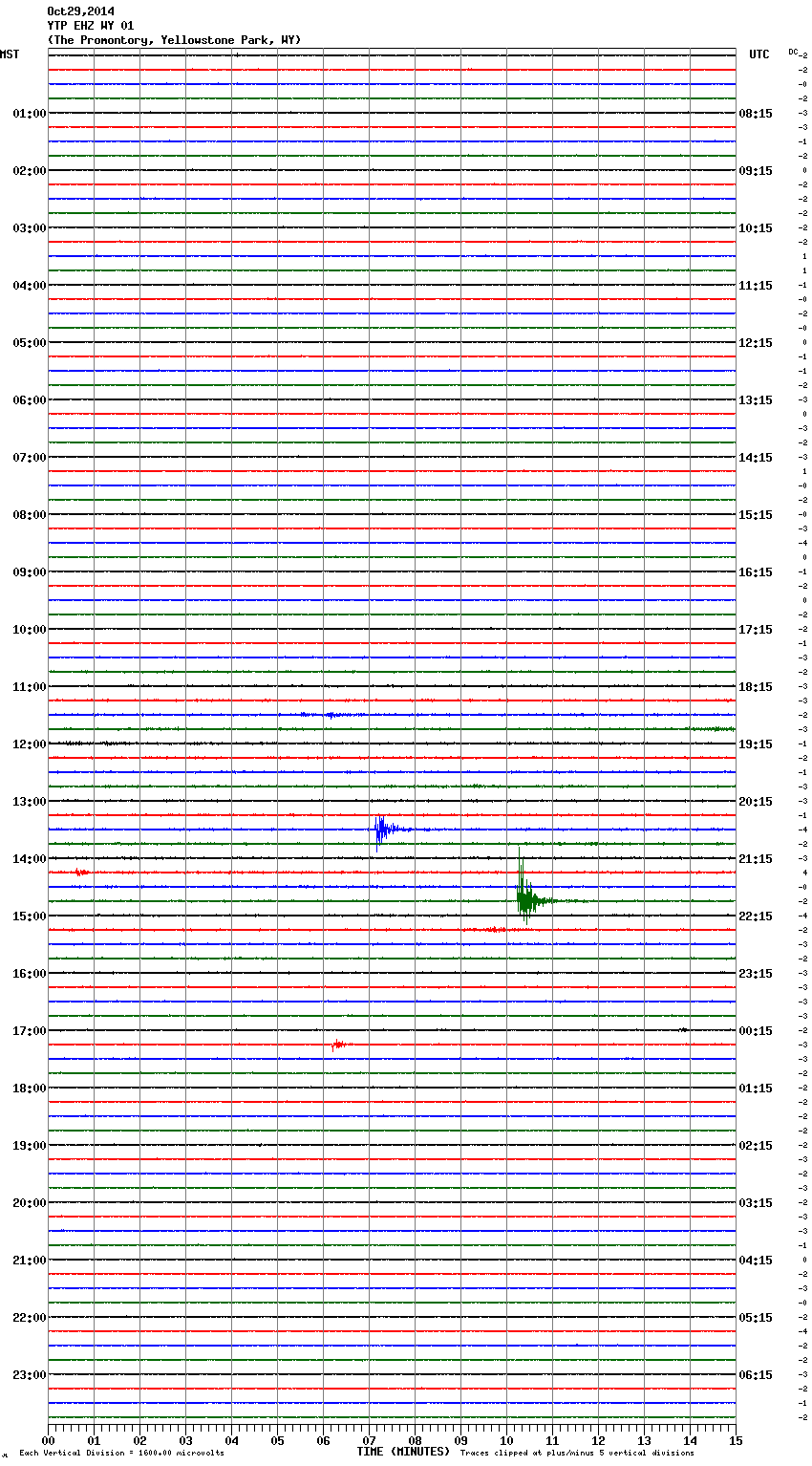Click the '19:00' MST row label

coord(30,1146)
